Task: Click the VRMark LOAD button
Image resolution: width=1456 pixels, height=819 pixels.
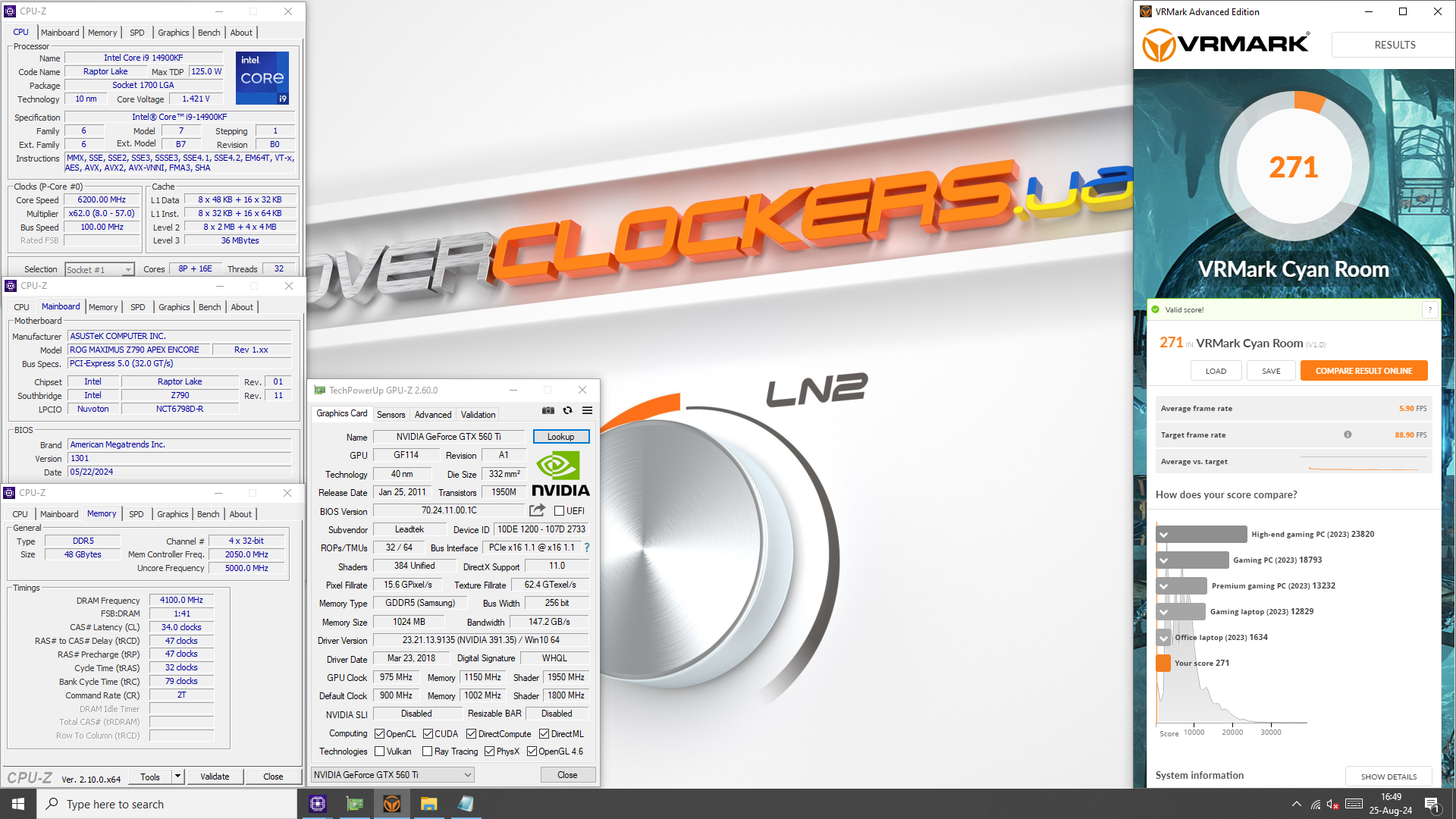Action: [1216, 371]
